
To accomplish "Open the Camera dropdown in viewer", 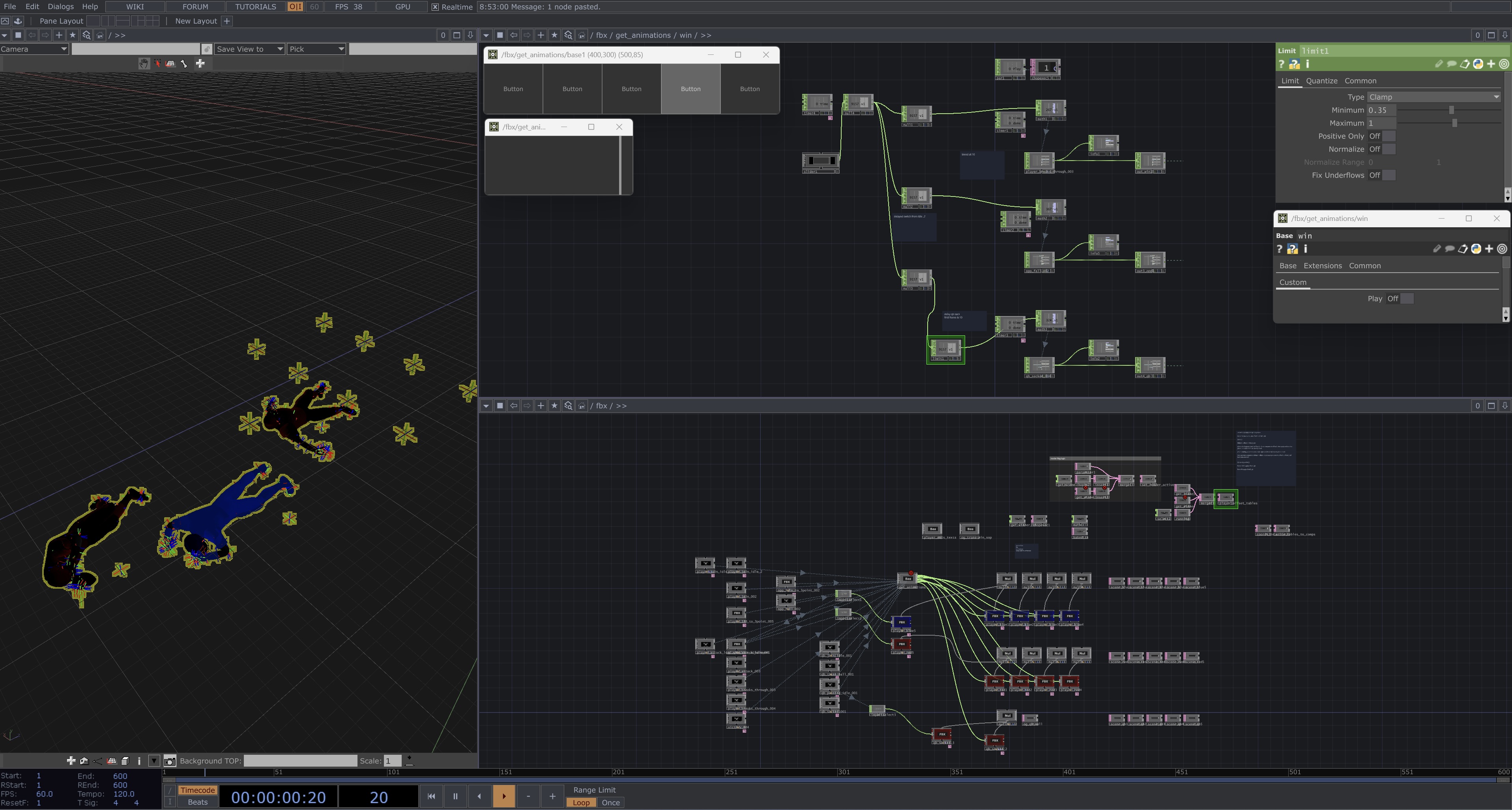I will coord(34,49).
